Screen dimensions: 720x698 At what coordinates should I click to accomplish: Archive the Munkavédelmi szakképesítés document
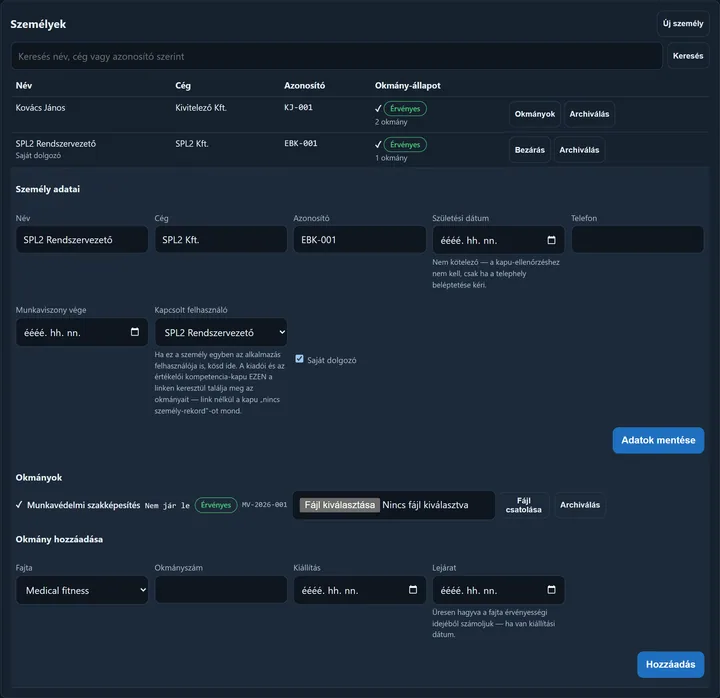tap(579, 505)
